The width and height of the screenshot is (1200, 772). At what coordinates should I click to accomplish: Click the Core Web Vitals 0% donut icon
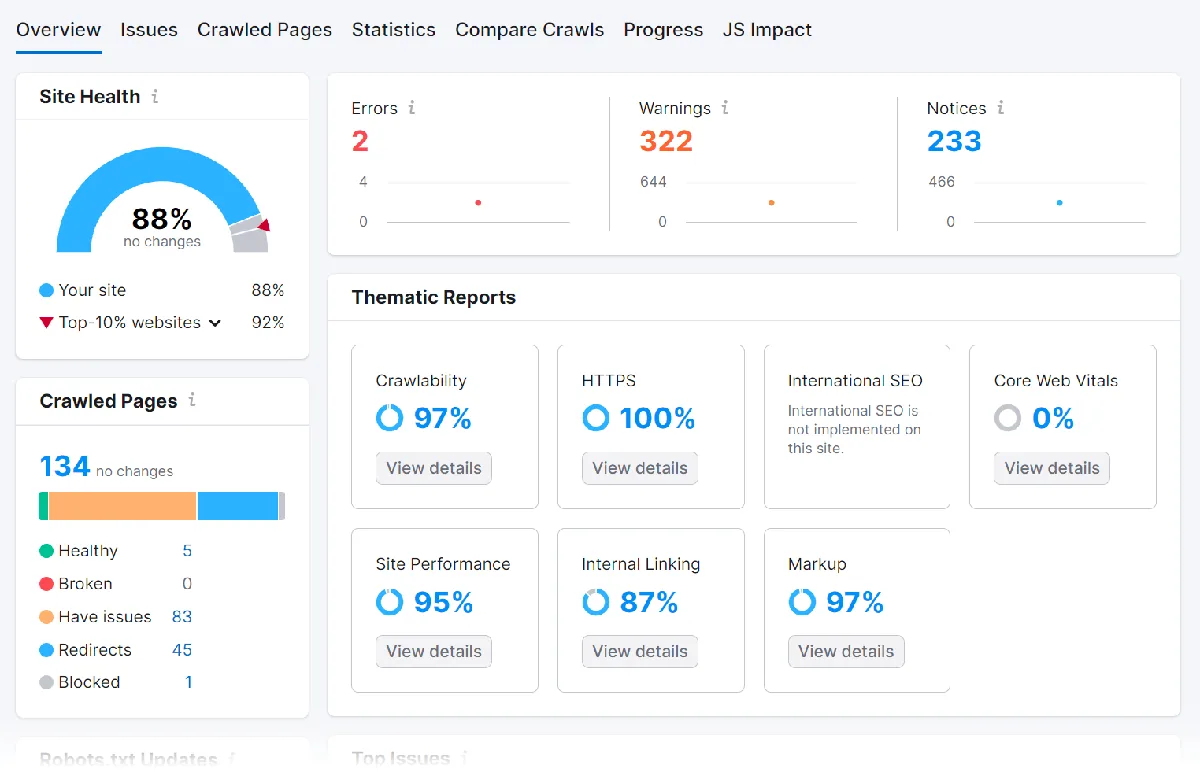[x=1008, y=418]
